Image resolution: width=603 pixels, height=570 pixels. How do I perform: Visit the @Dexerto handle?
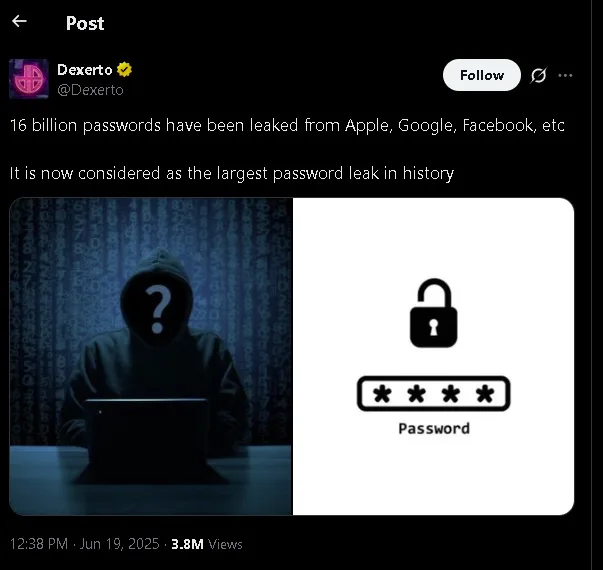[x=90, y=90]
